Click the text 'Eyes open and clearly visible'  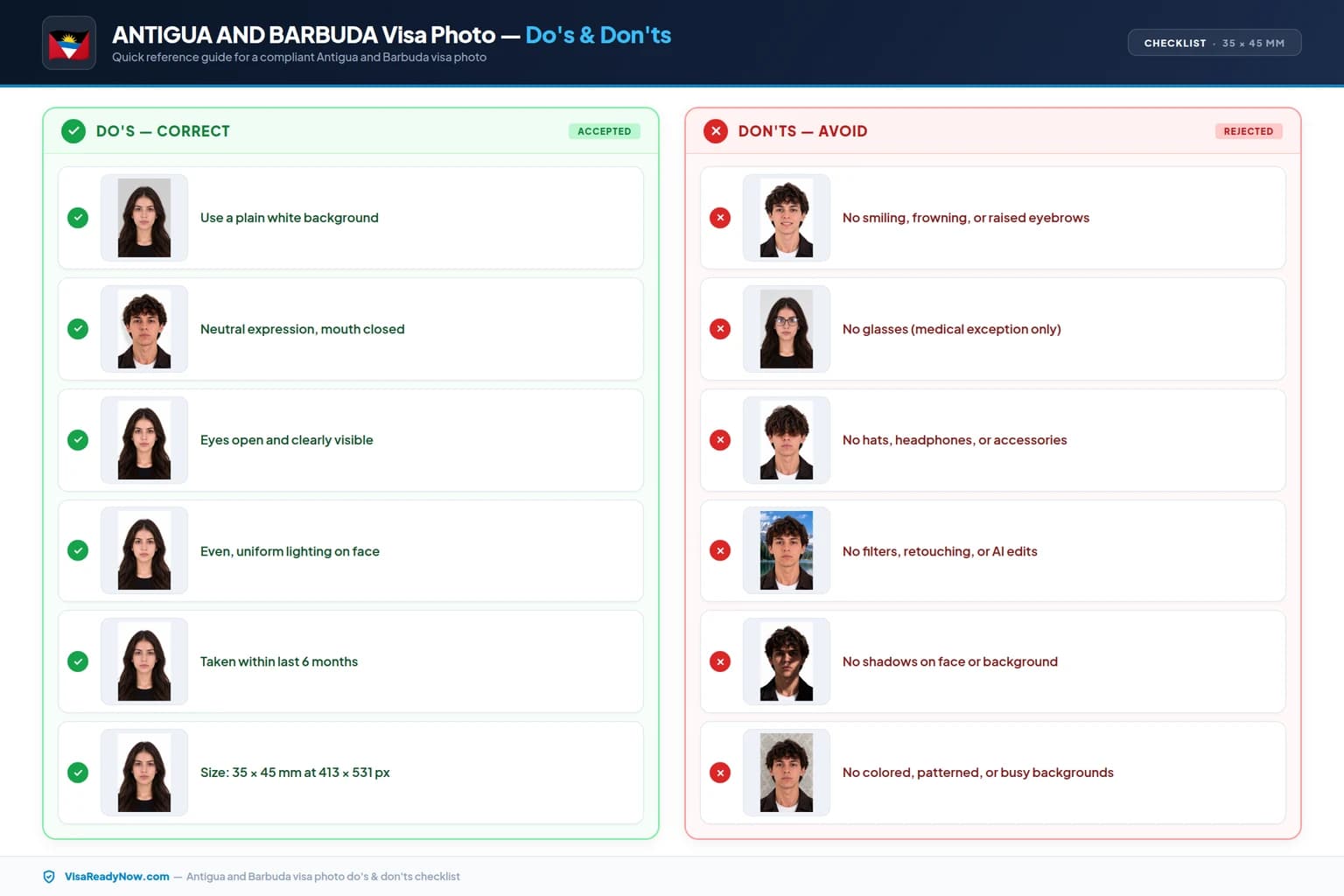pos(287,440)
